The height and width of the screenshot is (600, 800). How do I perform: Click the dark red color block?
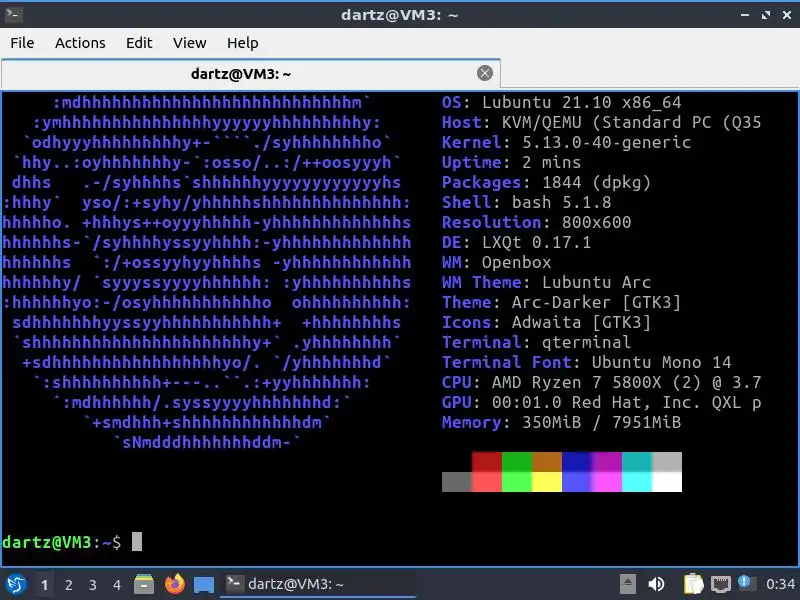(487, 462)
